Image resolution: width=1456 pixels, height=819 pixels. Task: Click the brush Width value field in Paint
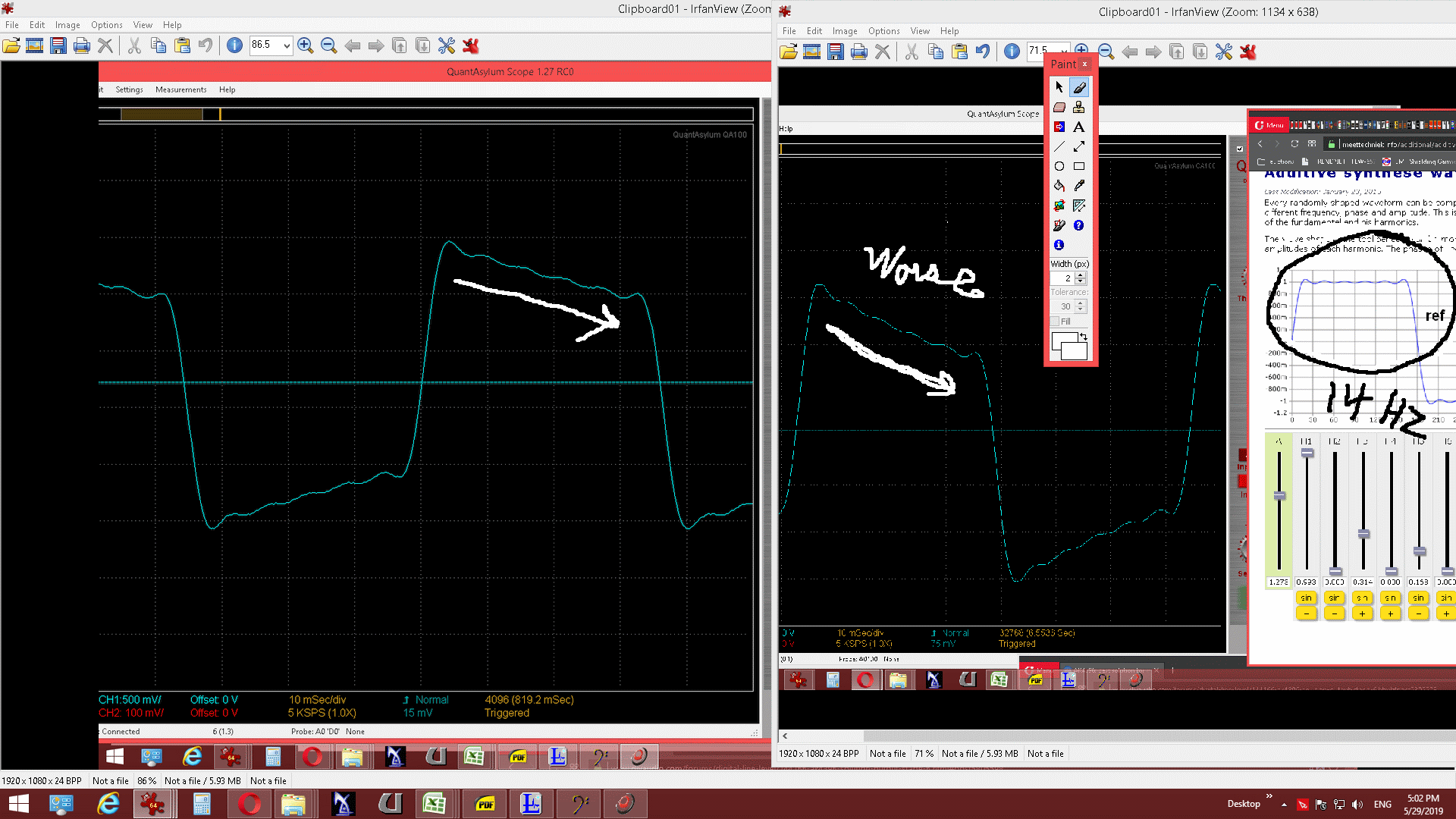click(x=1063, y=278)
